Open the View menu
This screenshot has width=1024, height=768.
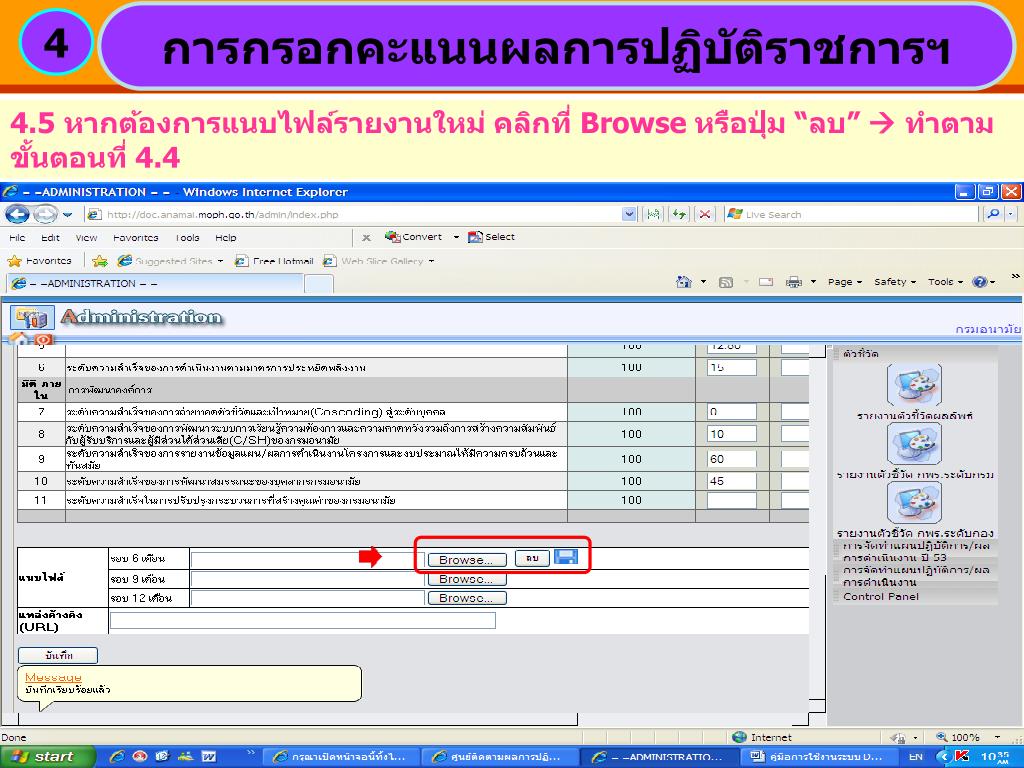click(86, 238)
